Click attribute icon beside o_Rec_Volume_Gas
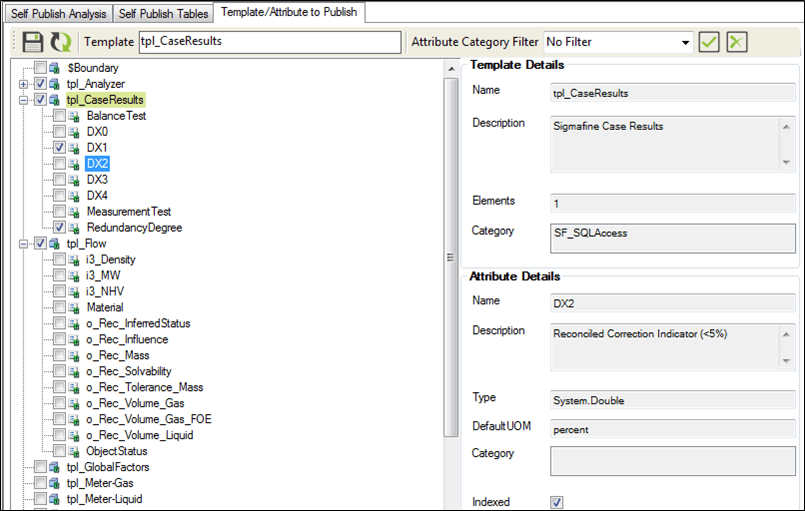This screenshot has height=511, width=805. click(73, 404)
